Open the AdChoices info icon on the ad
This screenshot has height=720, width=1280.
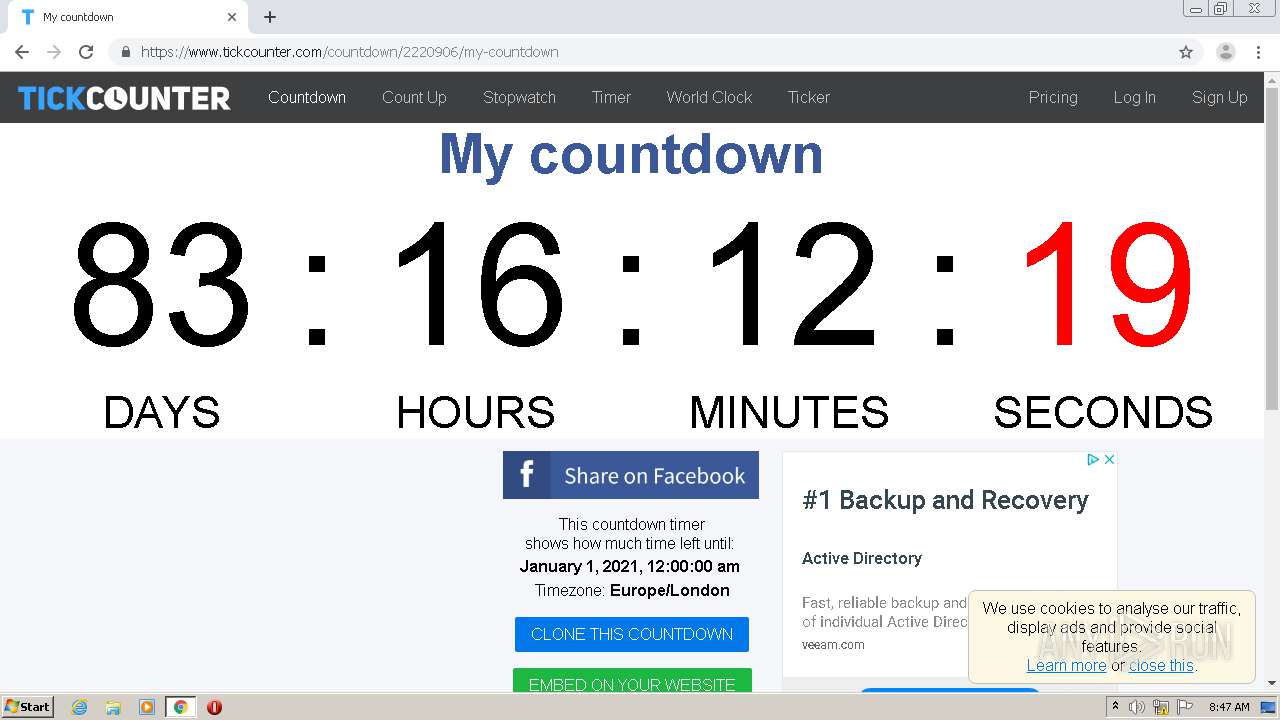click(1093, 459)
